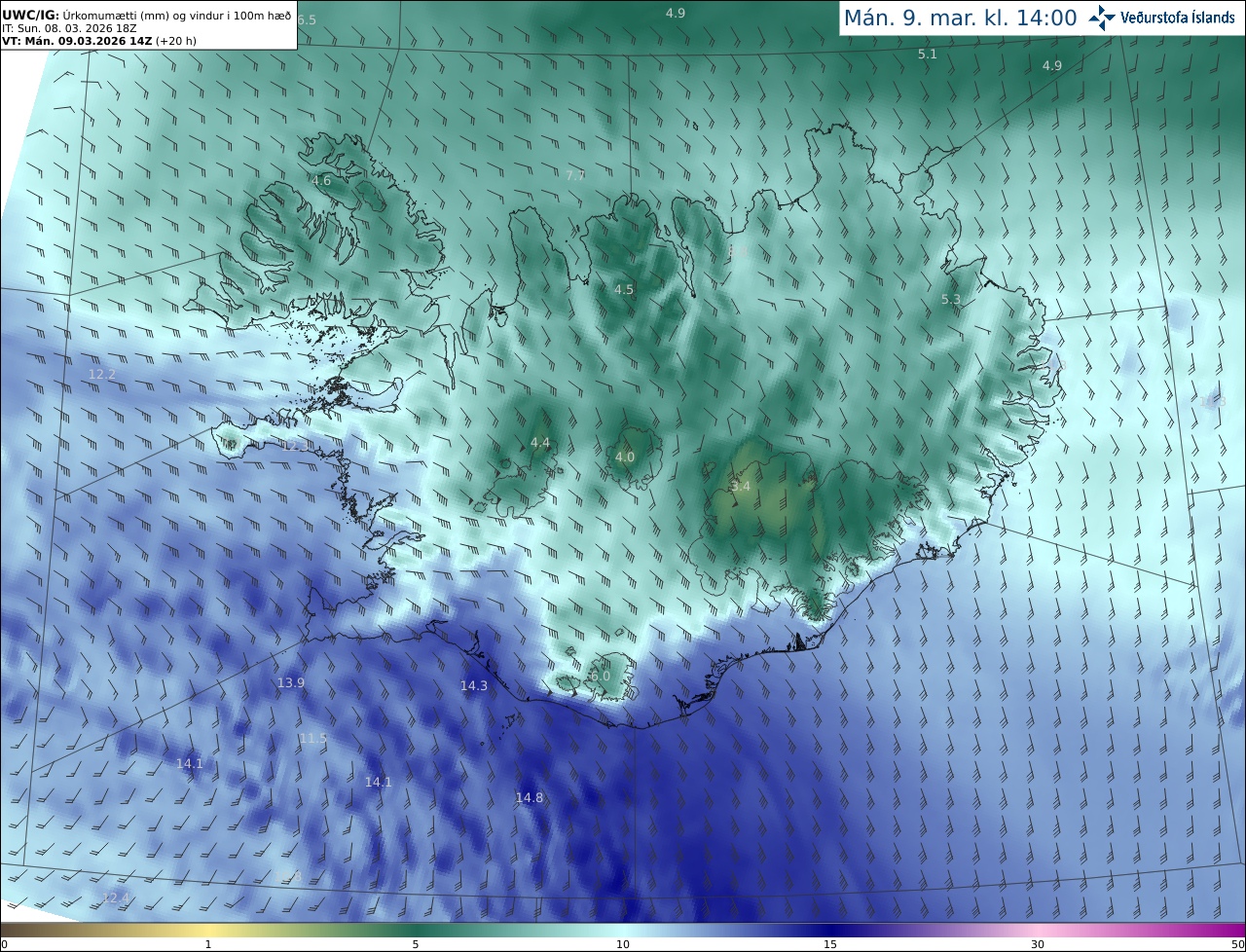The height and width of the screenshot is (952, 1246).
Task: Click the 4.4 value on the glacier
Action: click(540, 443)
